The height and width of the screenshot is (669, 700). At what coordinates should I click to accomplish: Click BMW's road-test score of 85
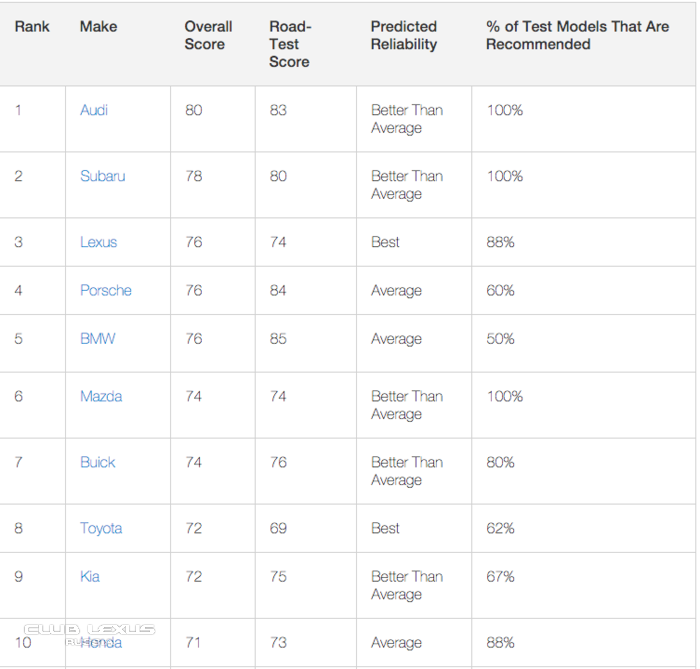point(278,339)
